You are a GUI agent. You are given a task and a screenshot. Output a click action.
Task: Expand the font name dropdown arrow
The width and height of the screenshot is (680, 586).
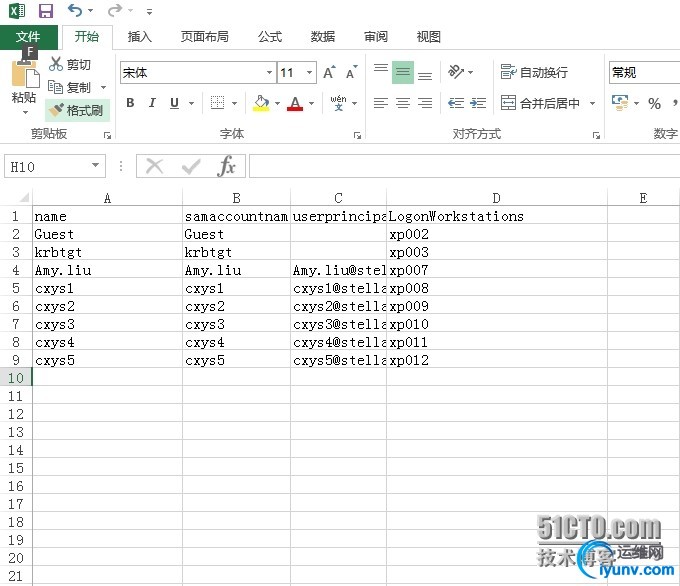(269, 72)
